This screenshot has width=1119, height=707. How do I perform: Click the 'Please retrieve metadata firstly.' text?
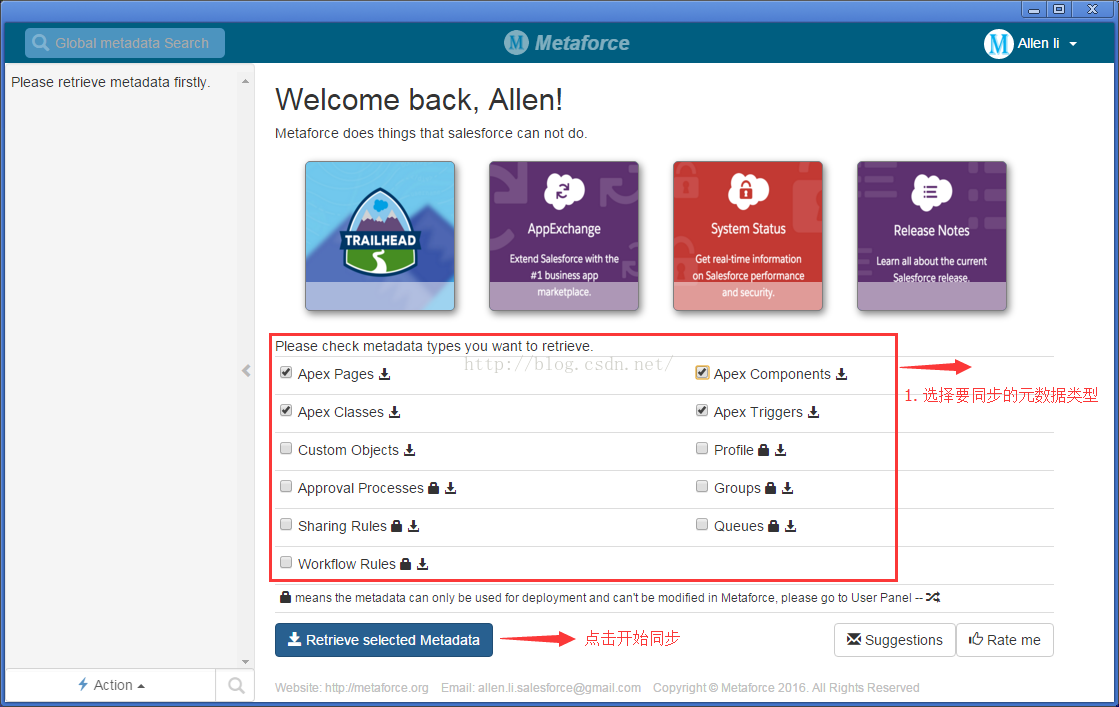pyautogui.click(x=111, y=82)
